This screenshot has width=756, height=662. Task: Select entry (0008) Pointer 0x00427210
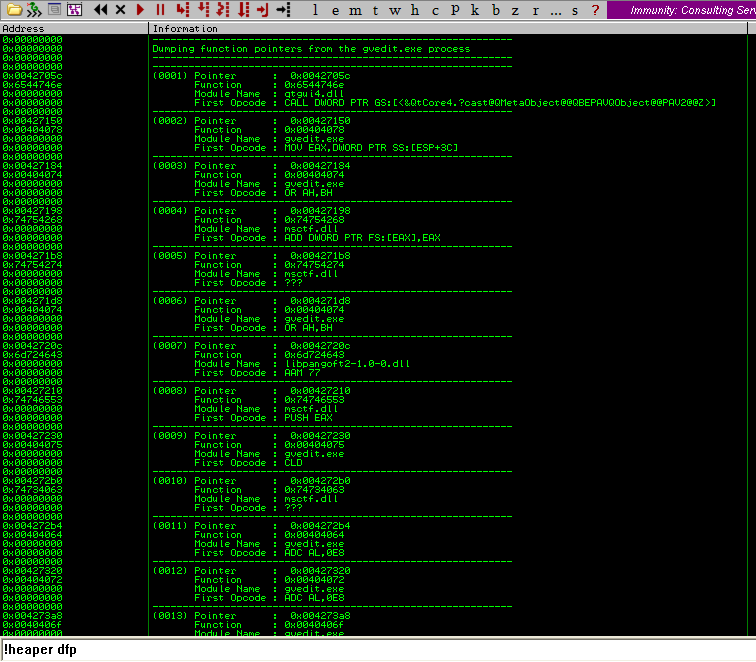coord(252,391)
